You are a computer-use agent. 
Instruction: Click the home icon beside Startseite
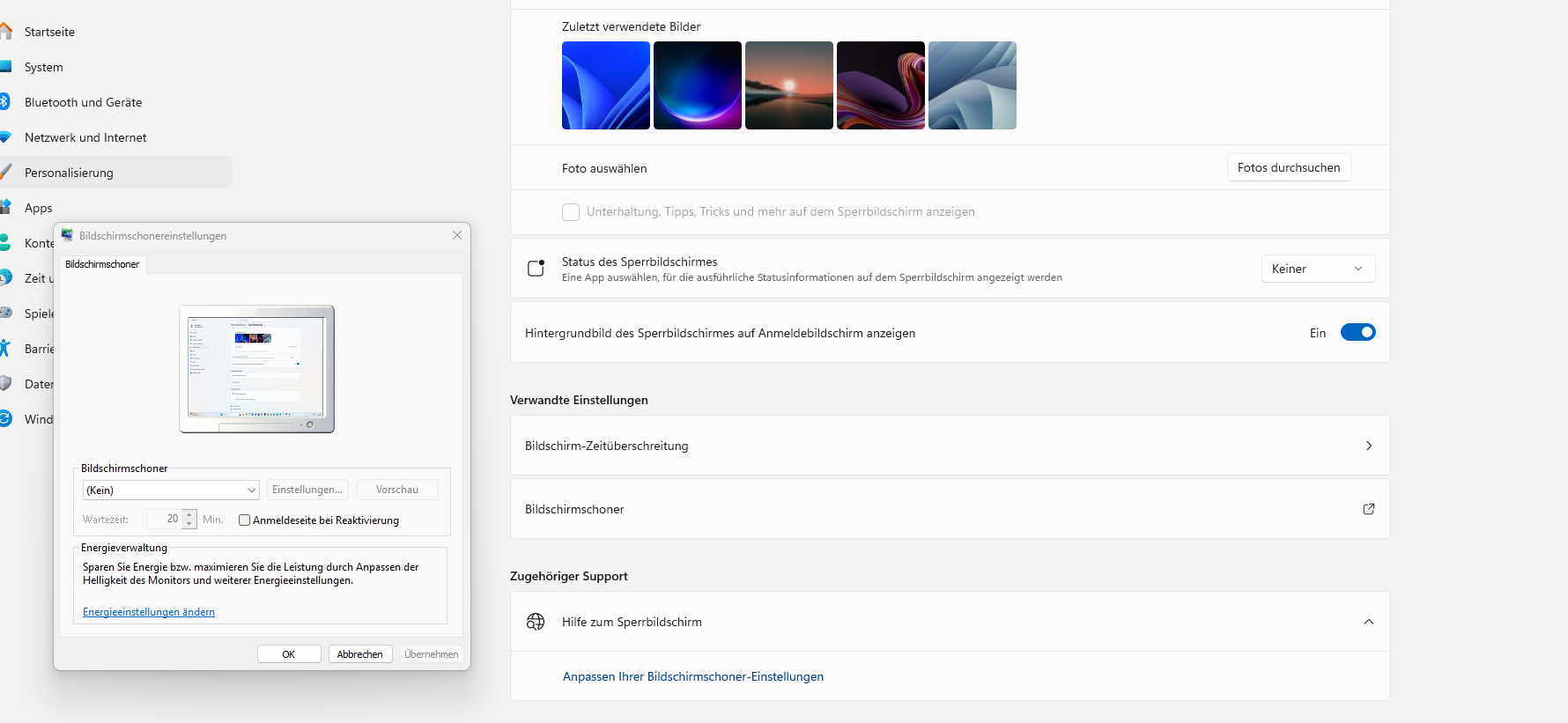[x=5, y=32]
